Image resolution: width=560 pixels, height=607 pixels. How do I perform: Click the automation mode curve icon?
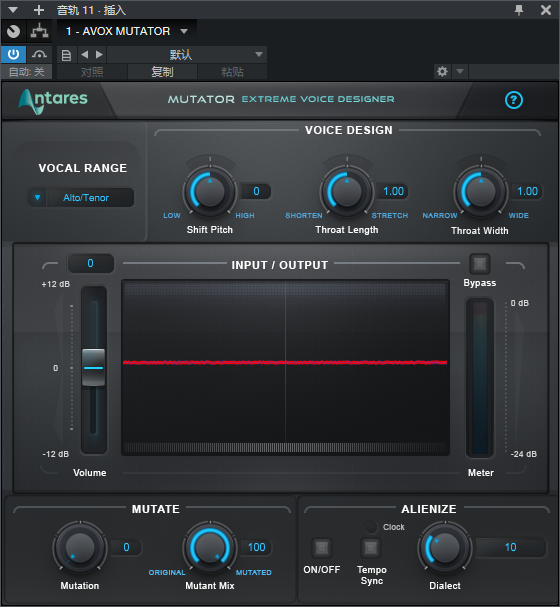pyautogui.click(x=39, y=54)
